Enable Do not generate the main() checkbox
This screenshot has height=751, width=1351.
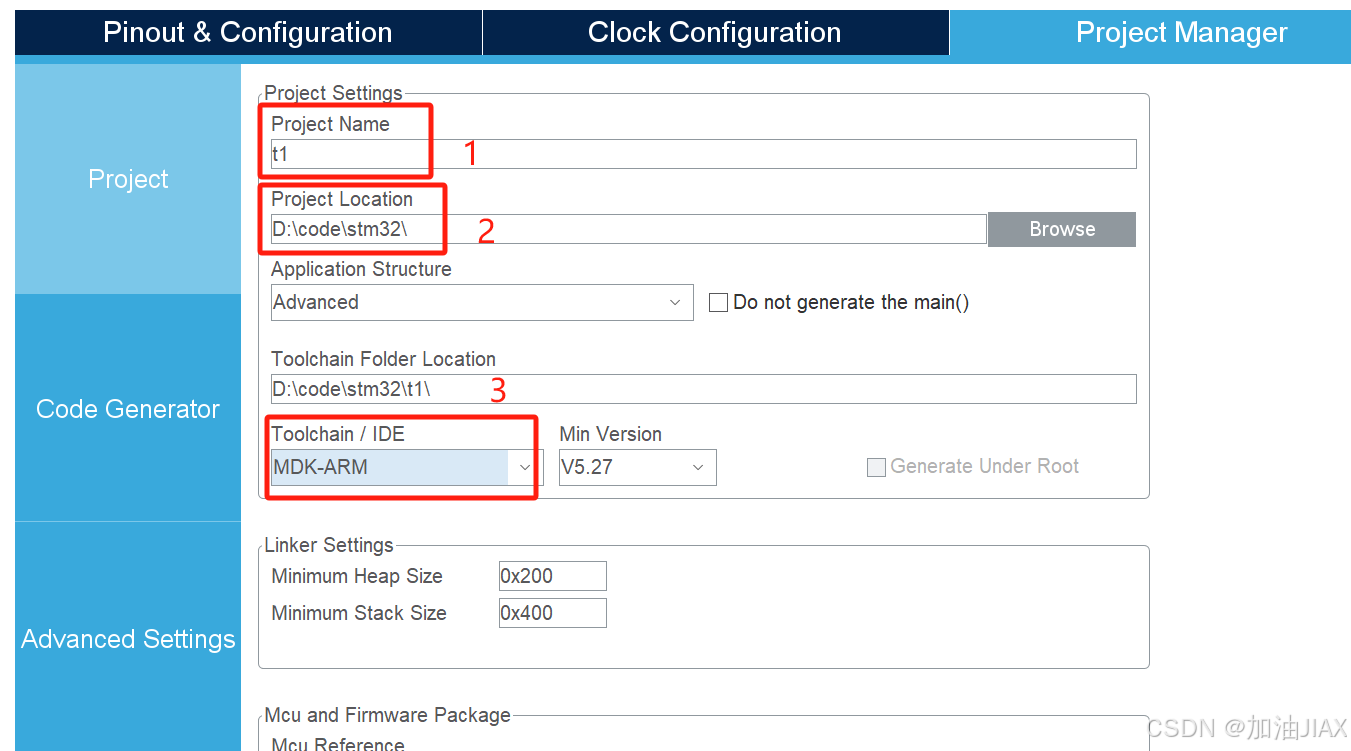point(718,302)
